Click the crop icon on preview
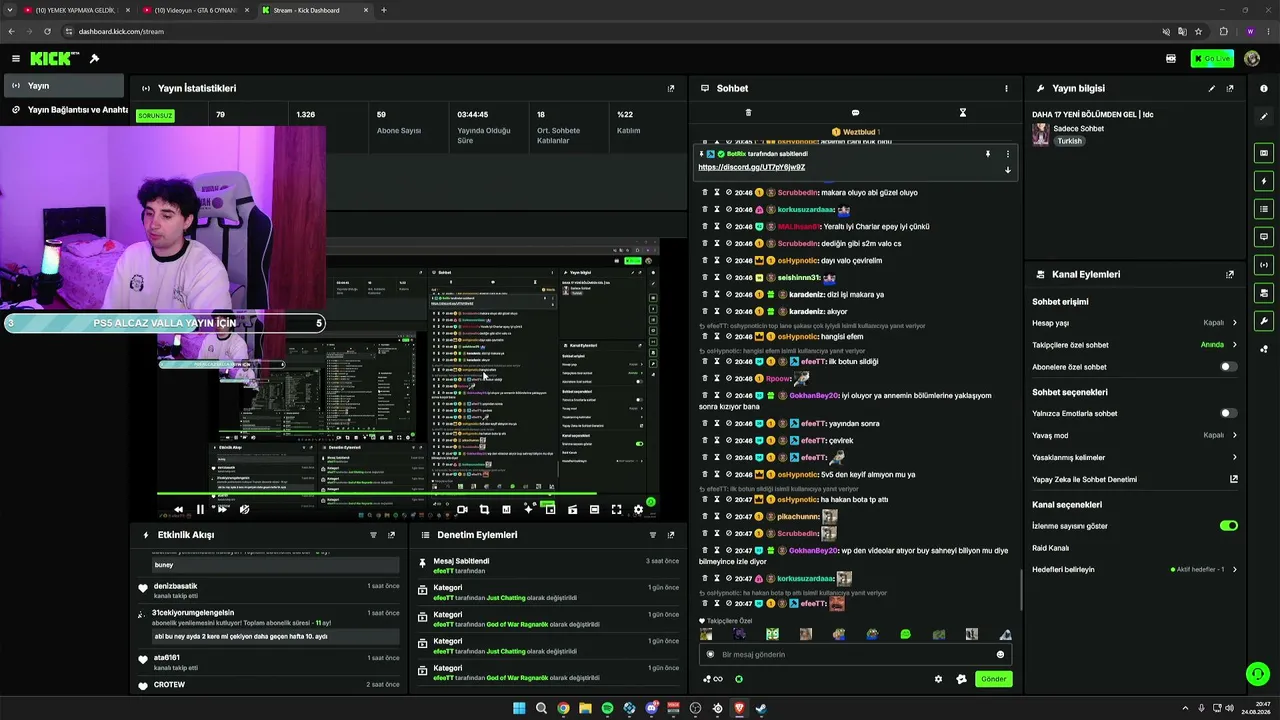The width and height of the screenshot is (1280, 720). click(x=484, y=510)
